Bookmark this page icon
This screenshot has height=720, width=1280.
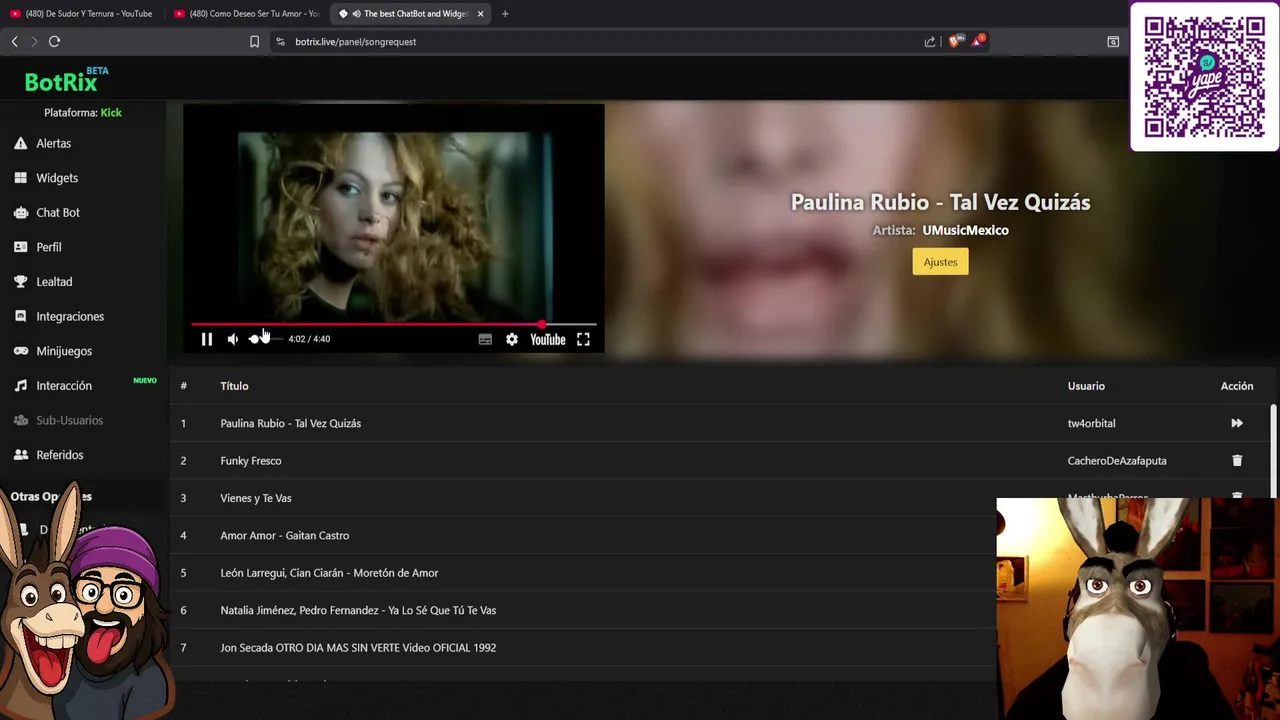pos(254,41)
